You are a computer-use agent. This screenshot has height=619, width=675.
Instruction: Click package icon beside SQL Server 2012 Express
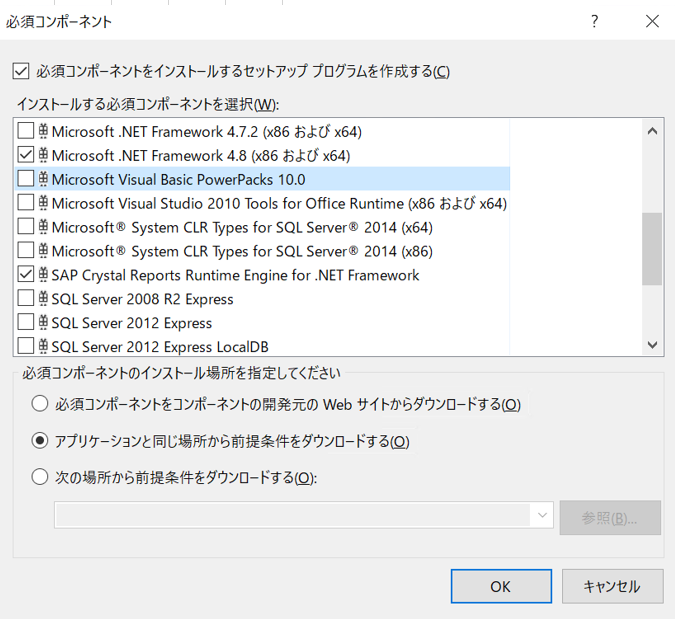coord(43,322)
